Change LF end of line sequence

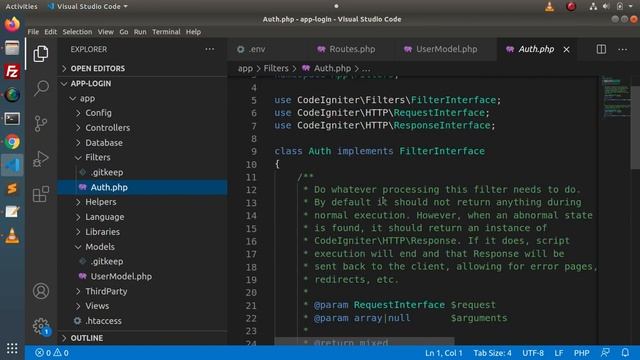[559, 353]
